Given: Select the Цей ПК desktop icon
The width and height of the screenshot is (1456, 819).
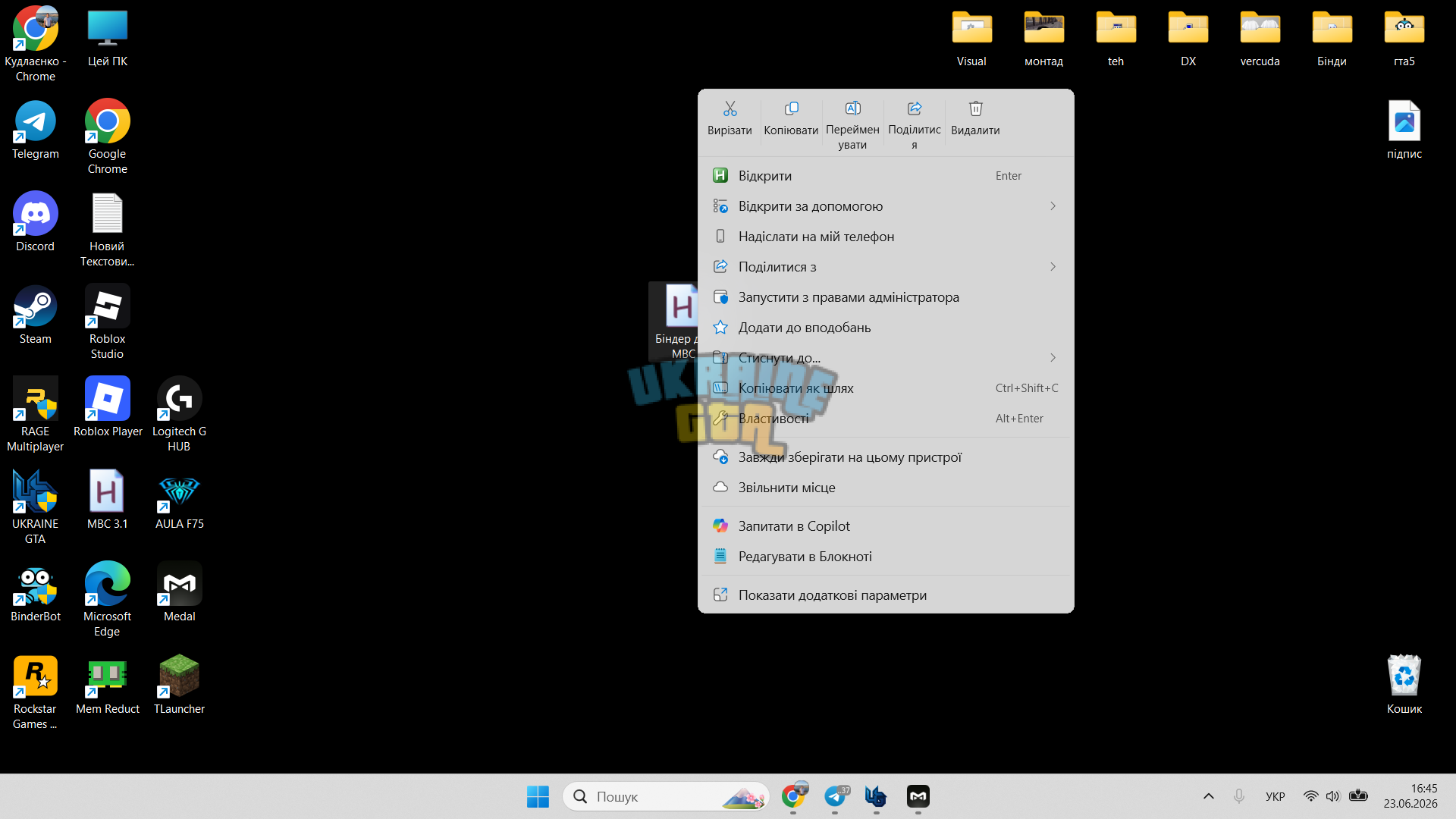Looking at the screenshot, I should 108,38.
